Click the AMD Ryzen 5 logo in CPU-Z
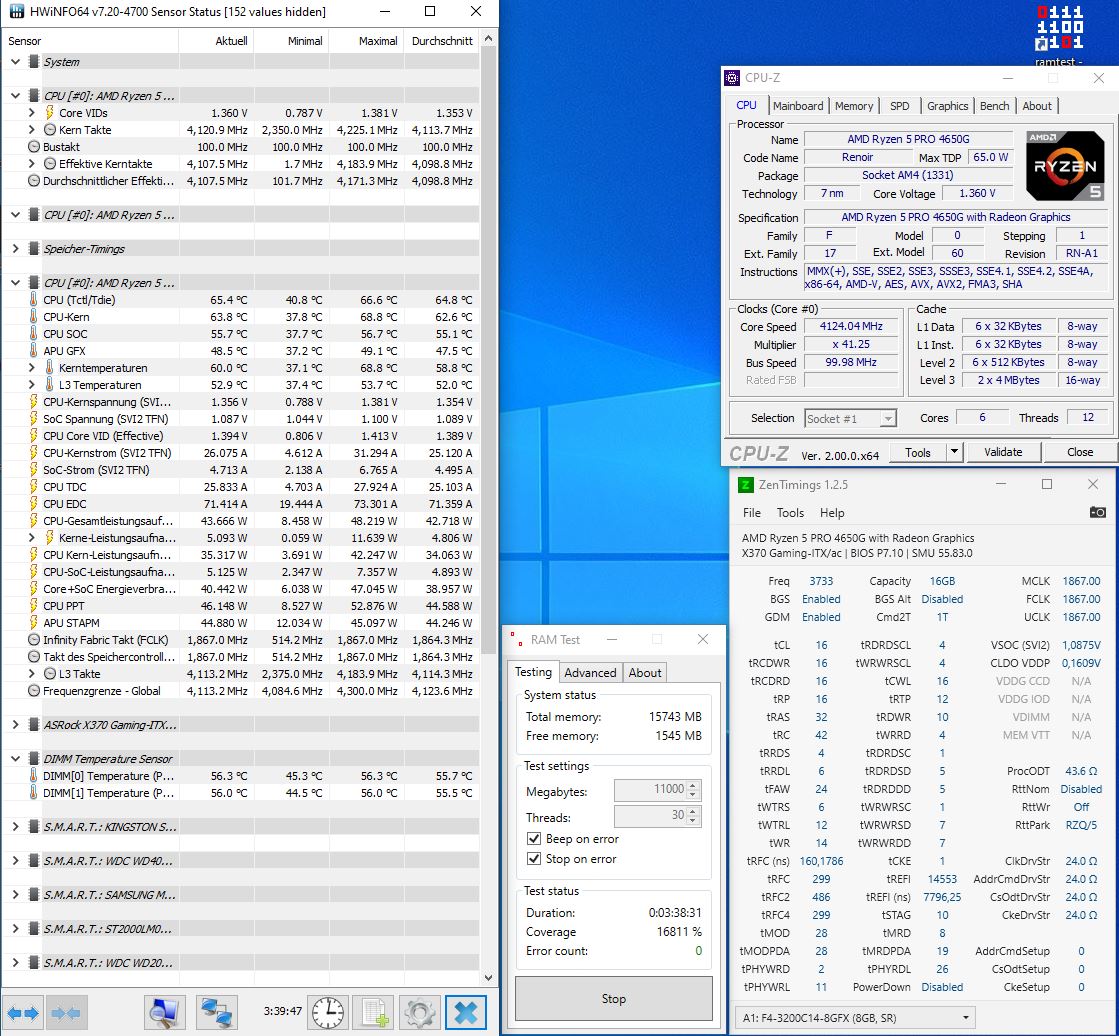Image resolution: width=1119 pixels, height=1036 pixels. coord(1063,163)
